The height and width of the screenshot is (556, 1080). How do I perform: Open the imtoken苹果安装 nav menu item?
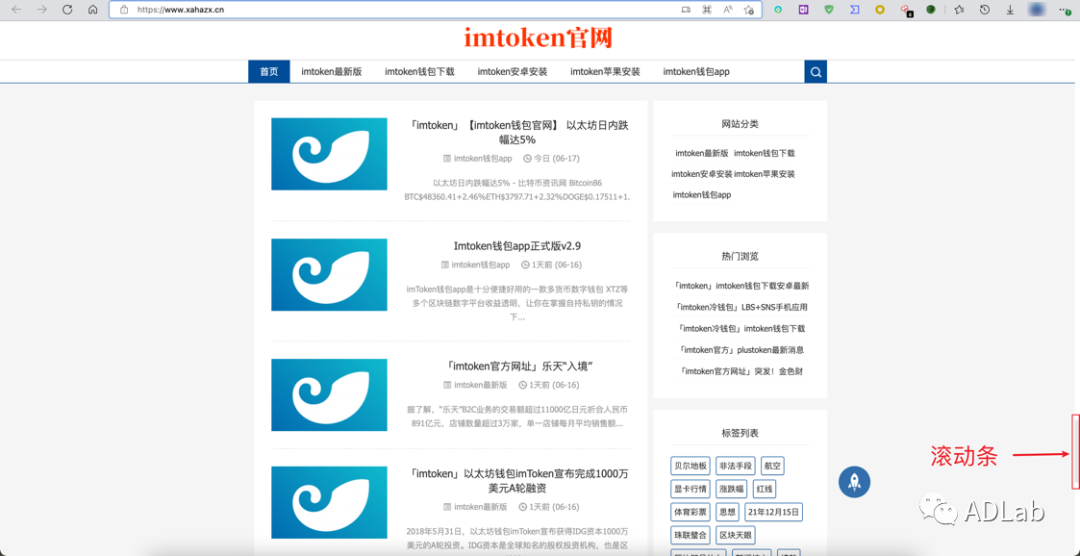pyautogui.click(x=605, y=72)
